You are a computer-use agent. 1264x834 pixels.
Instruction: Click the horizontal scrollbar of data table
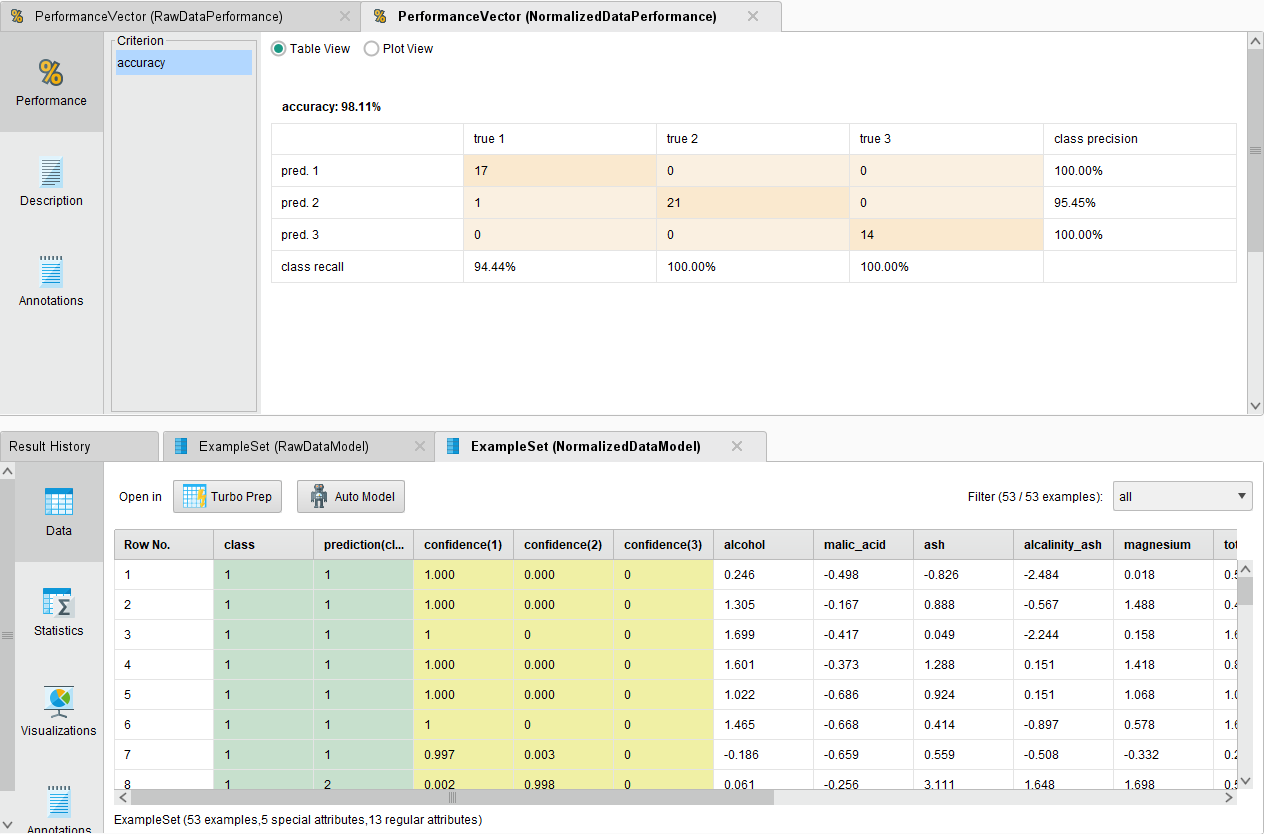point(452,798)
